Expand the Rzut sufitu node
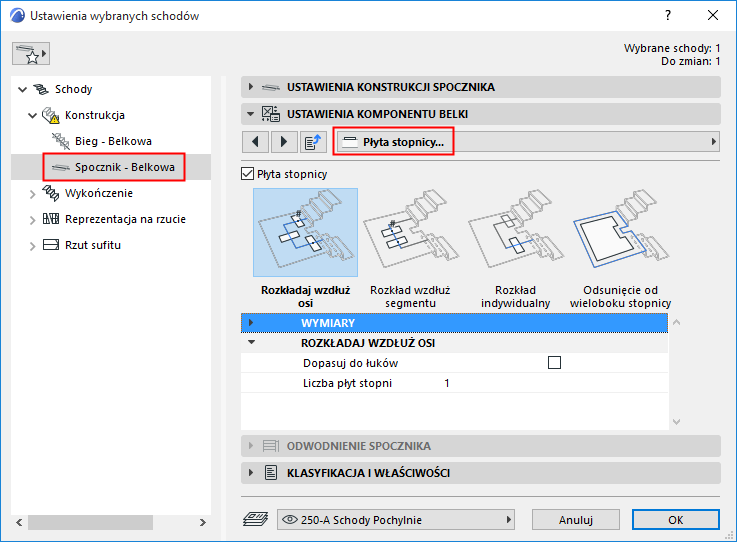 tap(32, 245)
